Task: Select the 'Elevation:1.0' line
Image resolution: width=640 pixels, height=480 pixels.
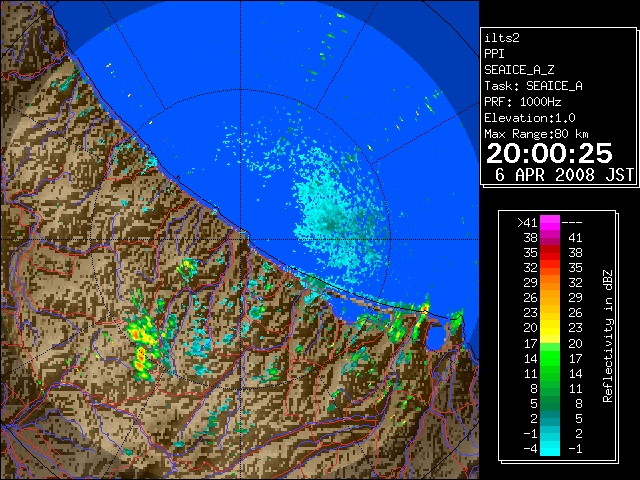Action: coord(530,118)
